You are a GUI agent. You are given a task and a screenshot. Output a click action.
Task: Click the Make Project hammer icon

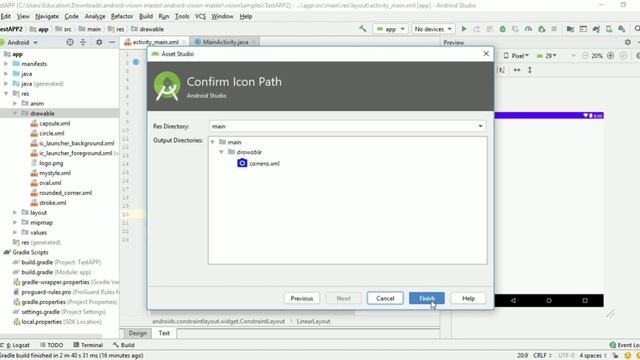point(362,29)
